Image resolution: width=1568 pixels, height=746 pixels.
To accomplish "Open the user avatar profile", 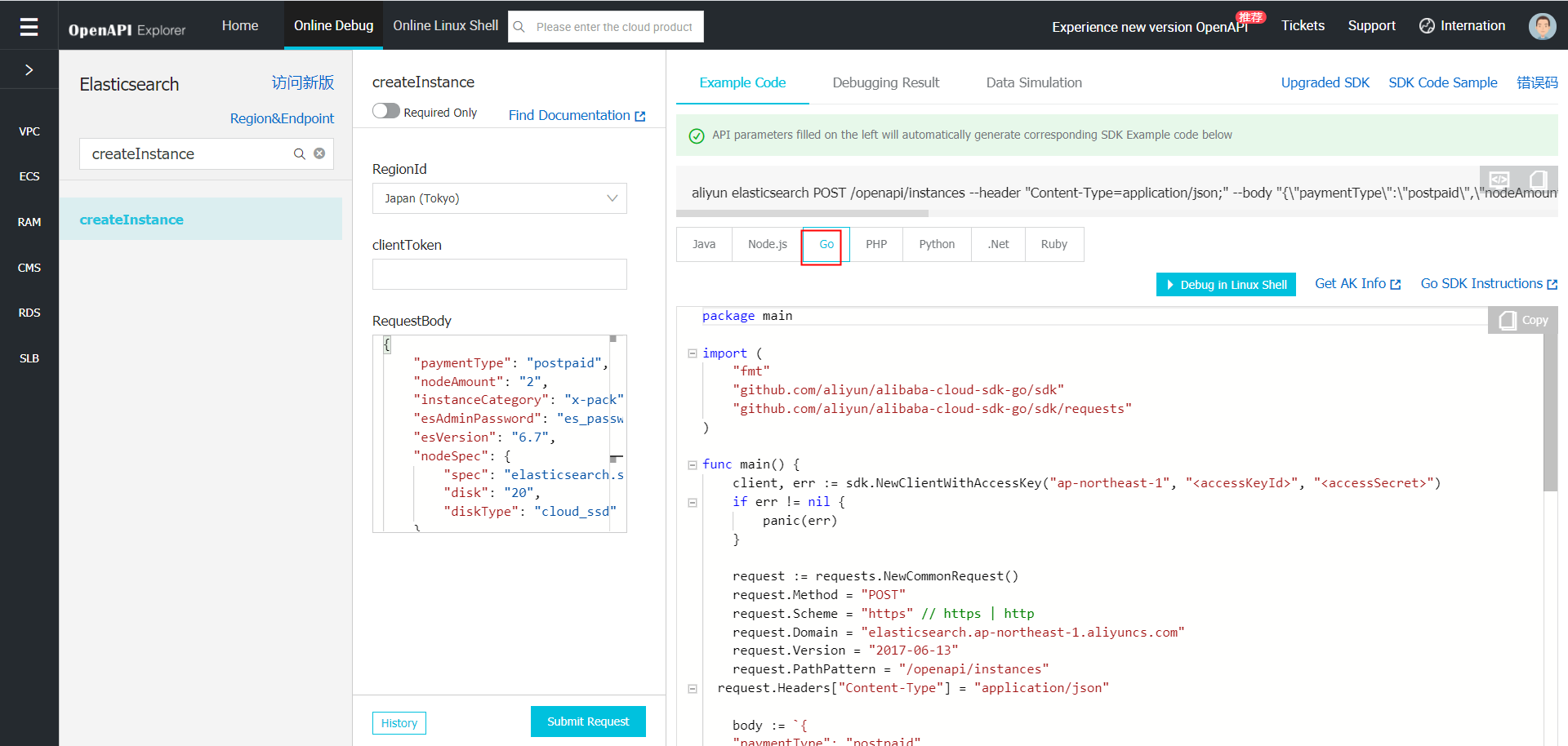I will pos(1542,26).
